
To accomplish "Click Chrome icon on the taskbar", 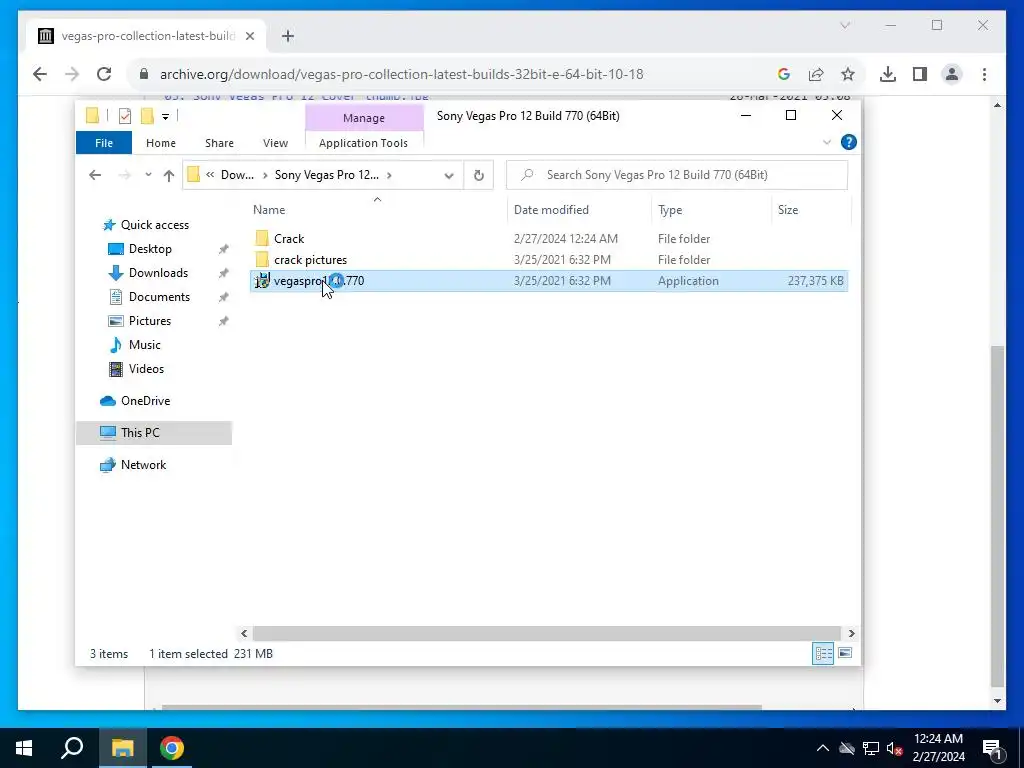I will 172,748.
